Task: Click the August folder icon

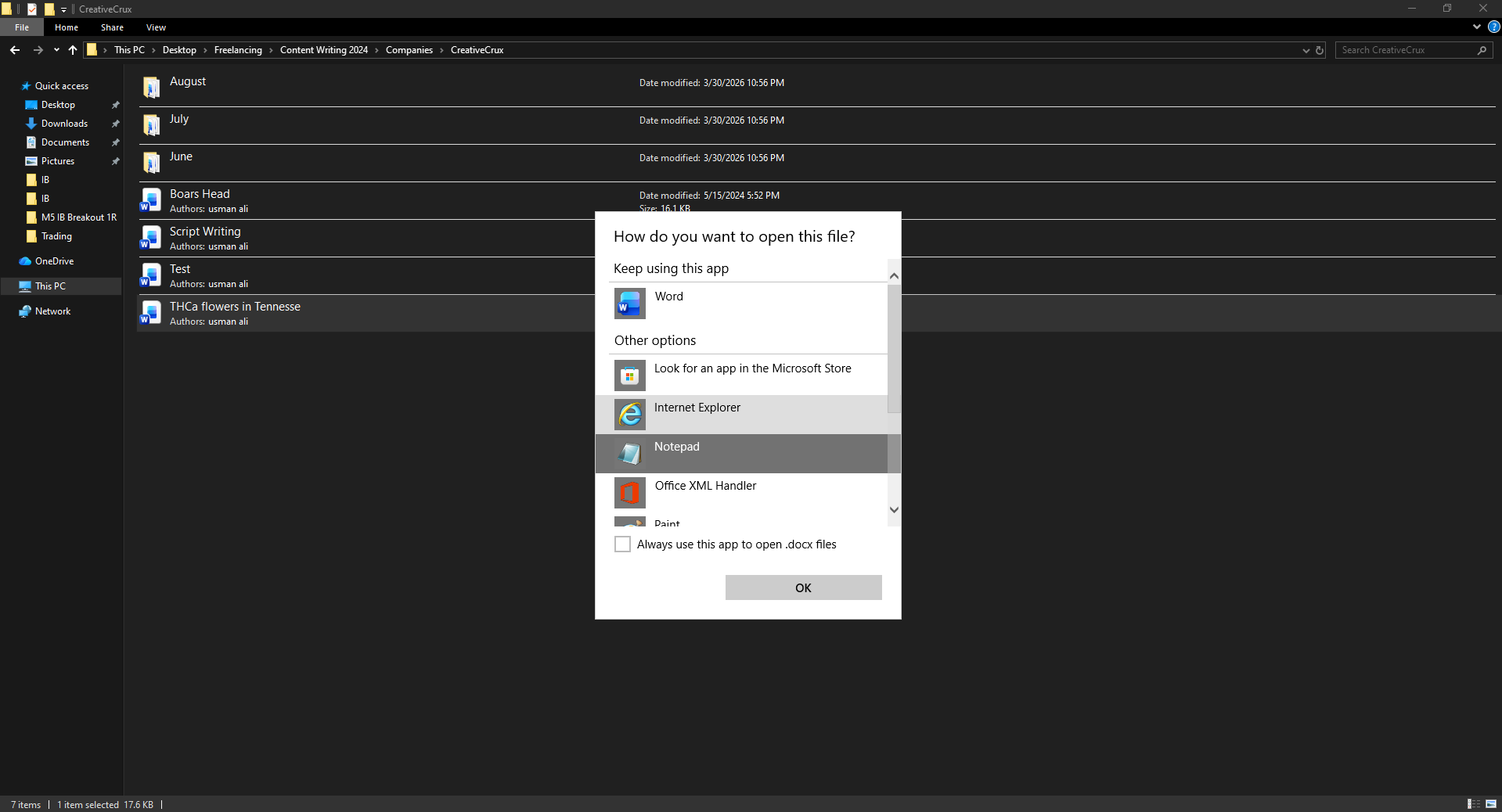Action: coord(151,87)
